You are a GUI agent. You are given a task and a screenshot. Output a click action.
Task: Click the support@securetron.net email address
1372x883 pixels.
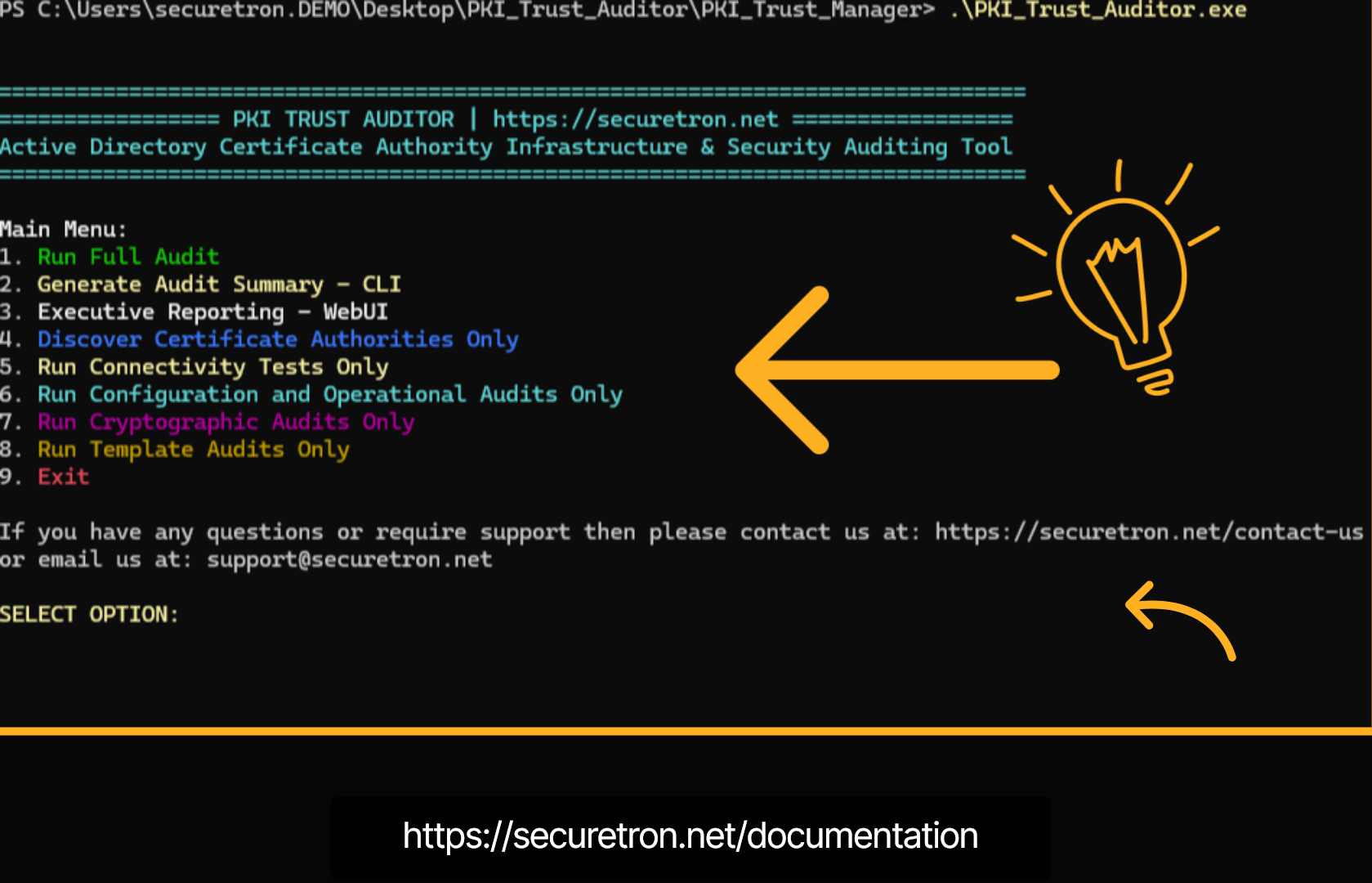349,559
